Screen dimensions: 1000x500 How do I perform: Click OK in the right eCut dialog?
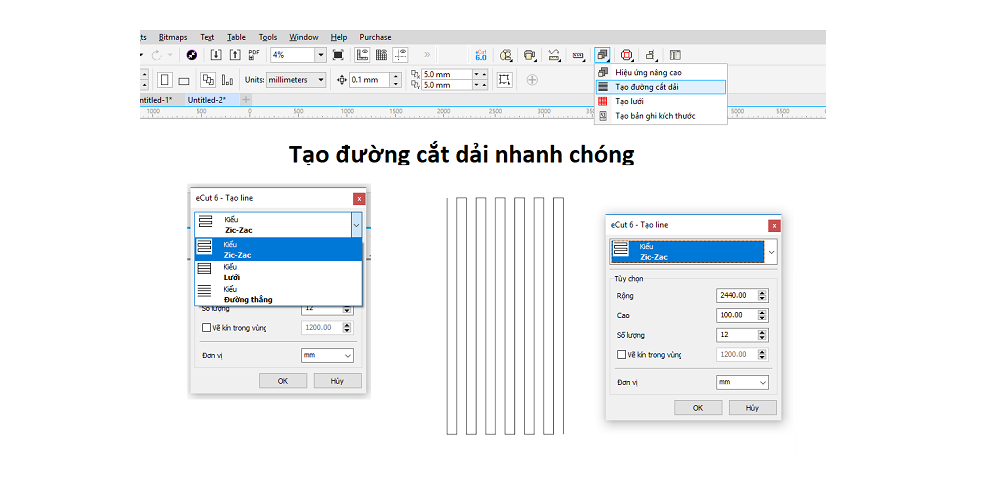click(x=698, y=408)
